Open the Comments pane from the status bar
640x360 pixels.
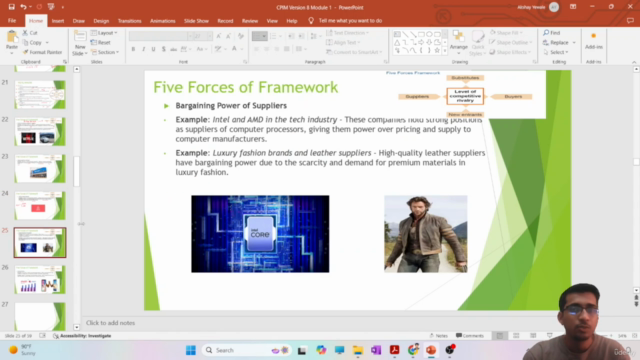coord(470,336)
